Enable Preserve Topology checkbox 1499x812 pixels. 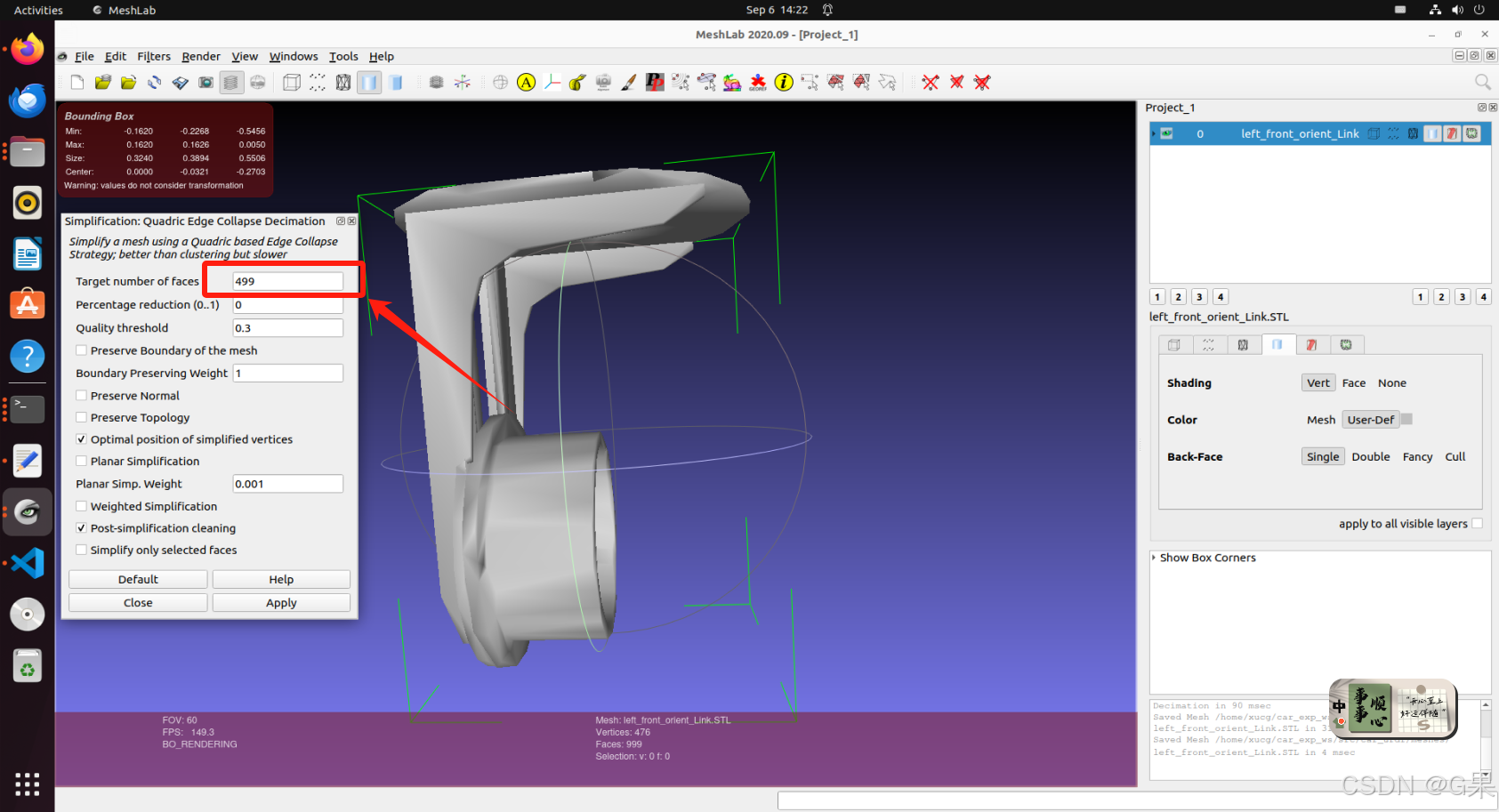[82, 418]
